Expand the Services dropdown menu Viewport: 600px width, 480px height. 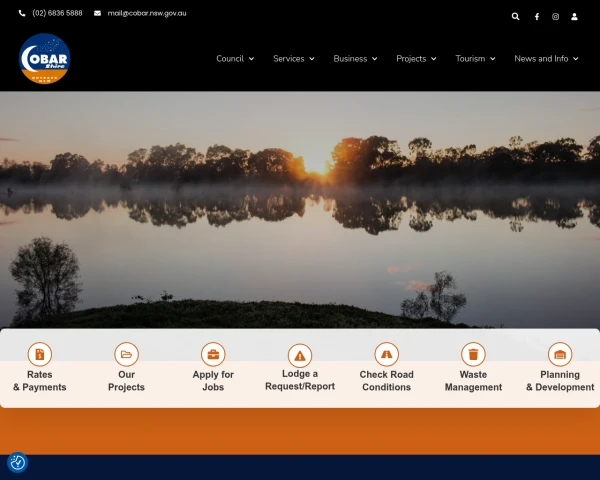click(294, 59)
